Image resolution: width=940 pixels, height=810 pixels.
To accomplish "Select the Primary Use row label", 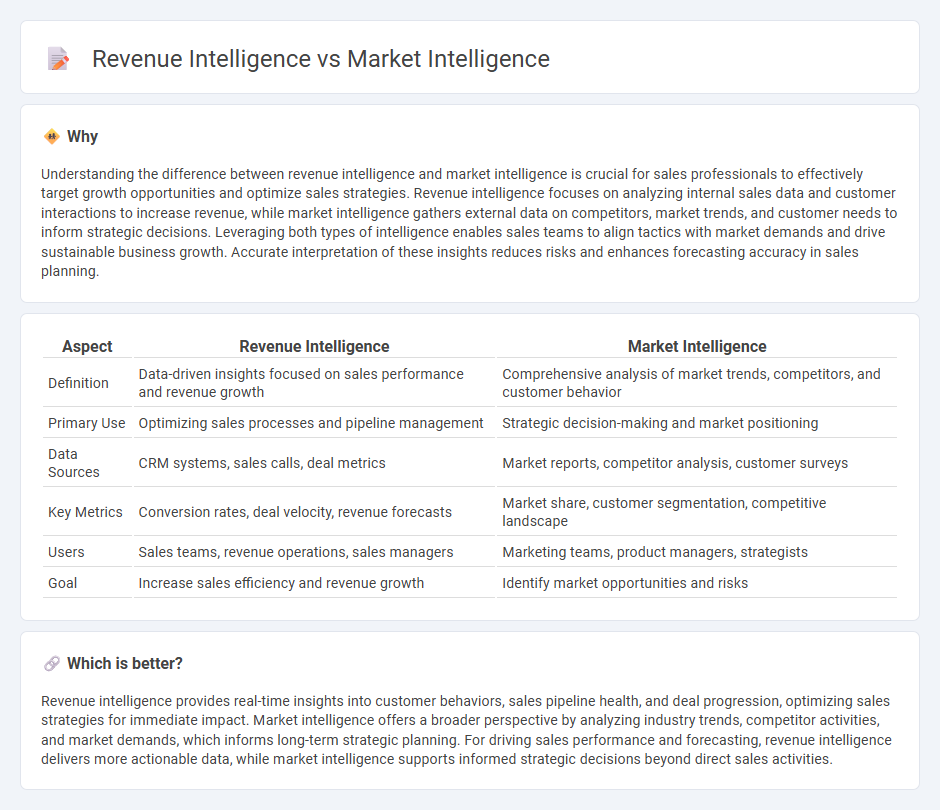I will (x=87, y=423).
